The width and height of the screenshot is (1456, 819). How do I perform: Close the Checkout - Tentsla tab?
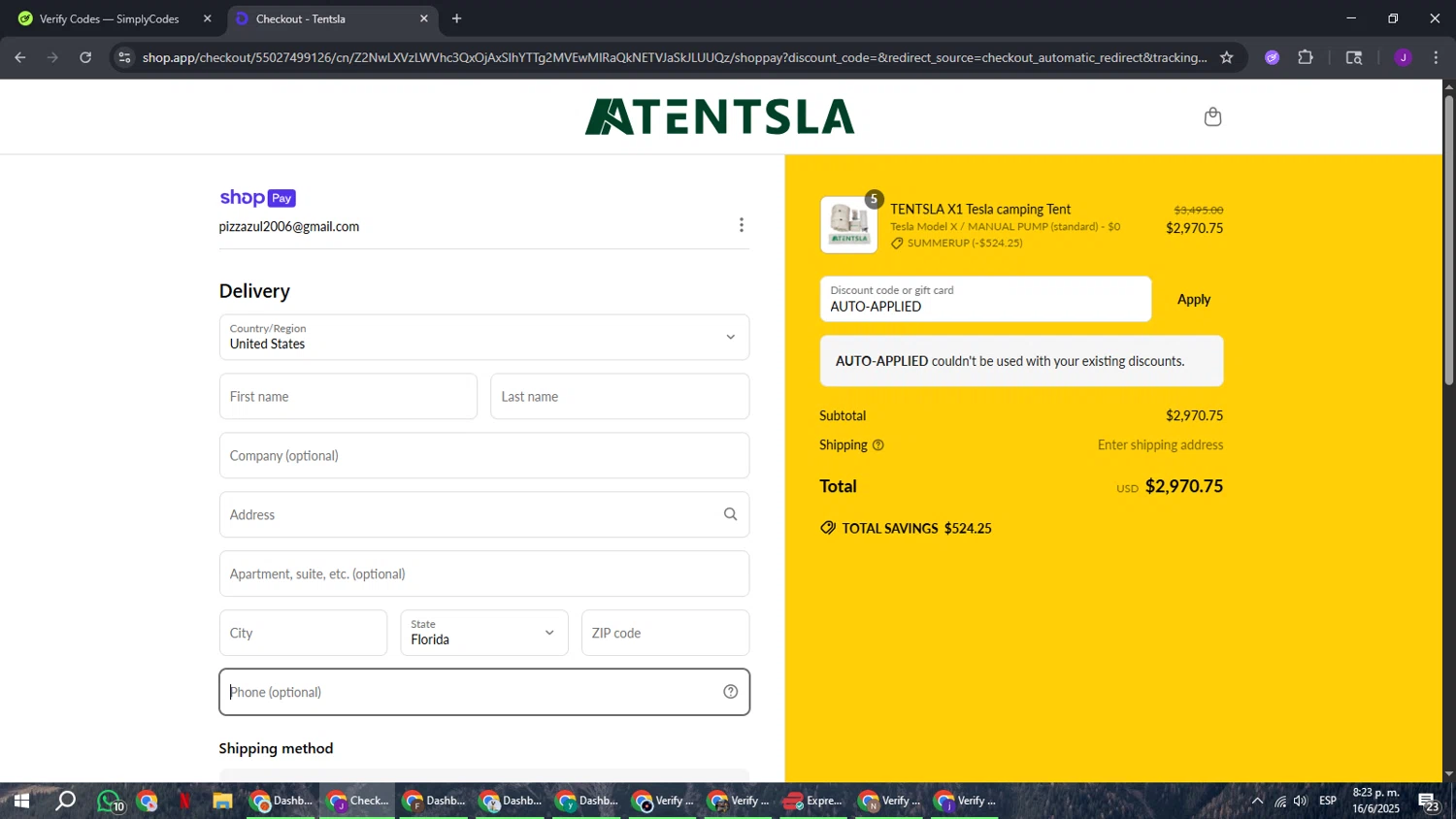[x=423, y=18]
